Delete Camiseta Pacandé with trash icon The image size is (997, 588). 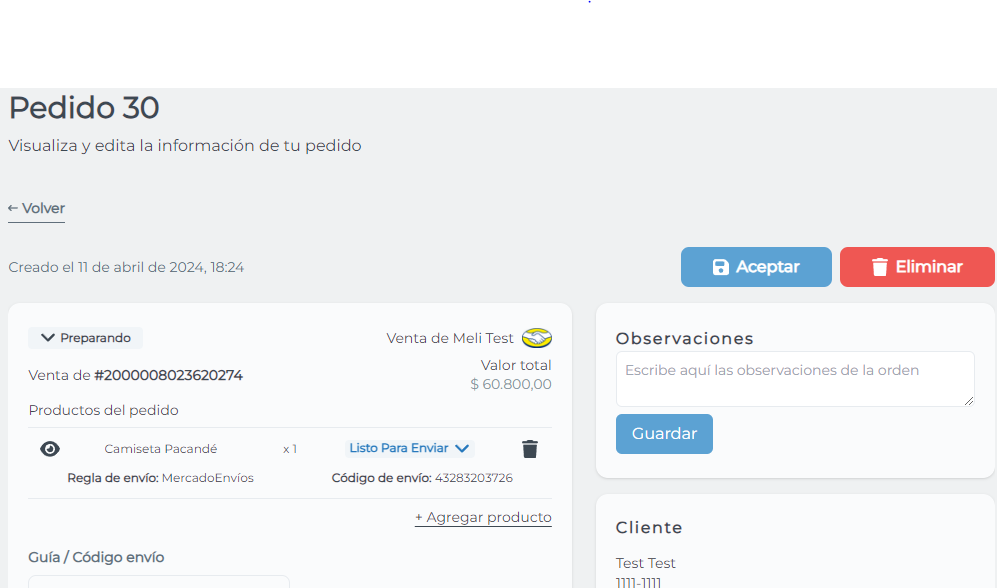tap(530, 449)
